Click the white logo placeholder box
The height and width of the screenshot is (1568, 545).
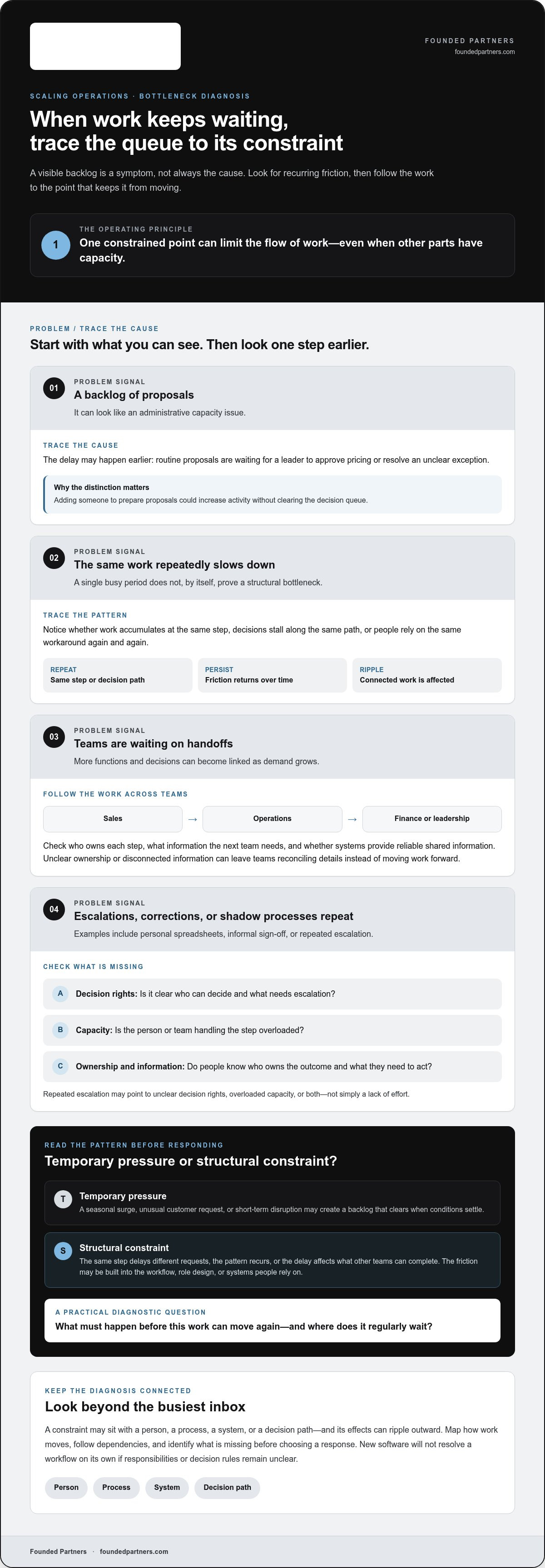coord(105,46)
